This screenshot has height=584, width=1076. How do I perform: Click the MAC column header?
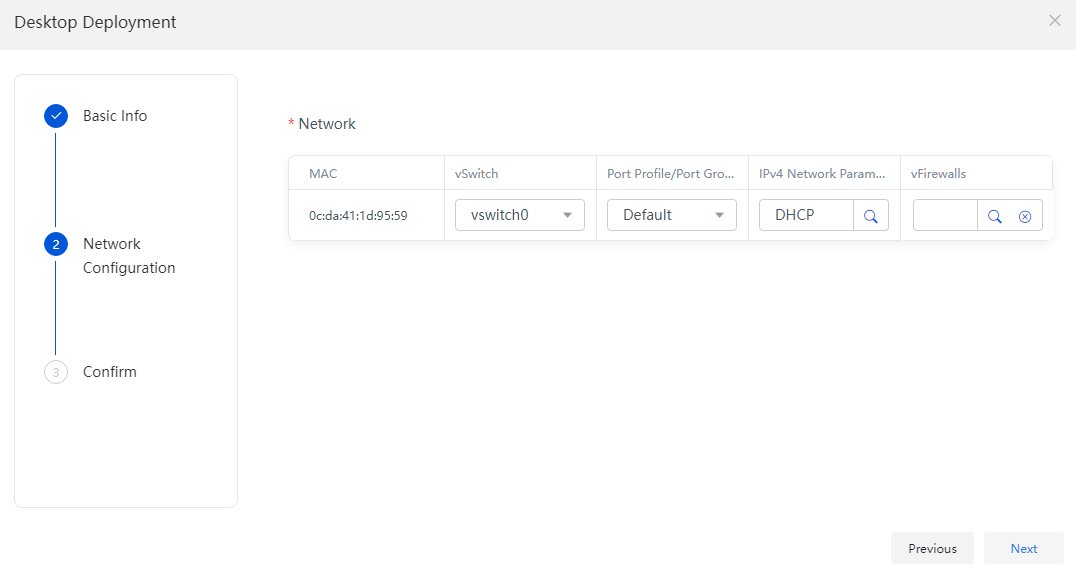click(x=323, y=174)
